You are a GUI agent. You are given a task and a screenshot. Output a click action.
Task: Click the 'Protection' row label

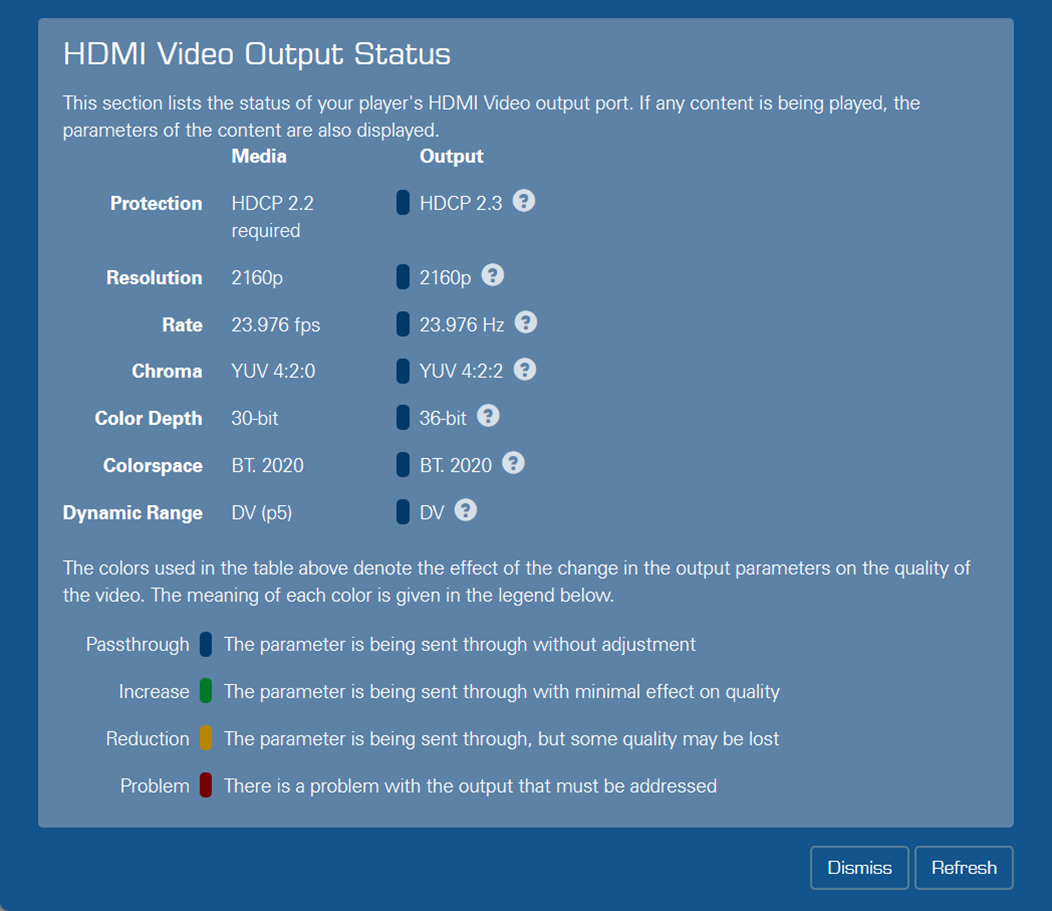(x=156, y=203)
